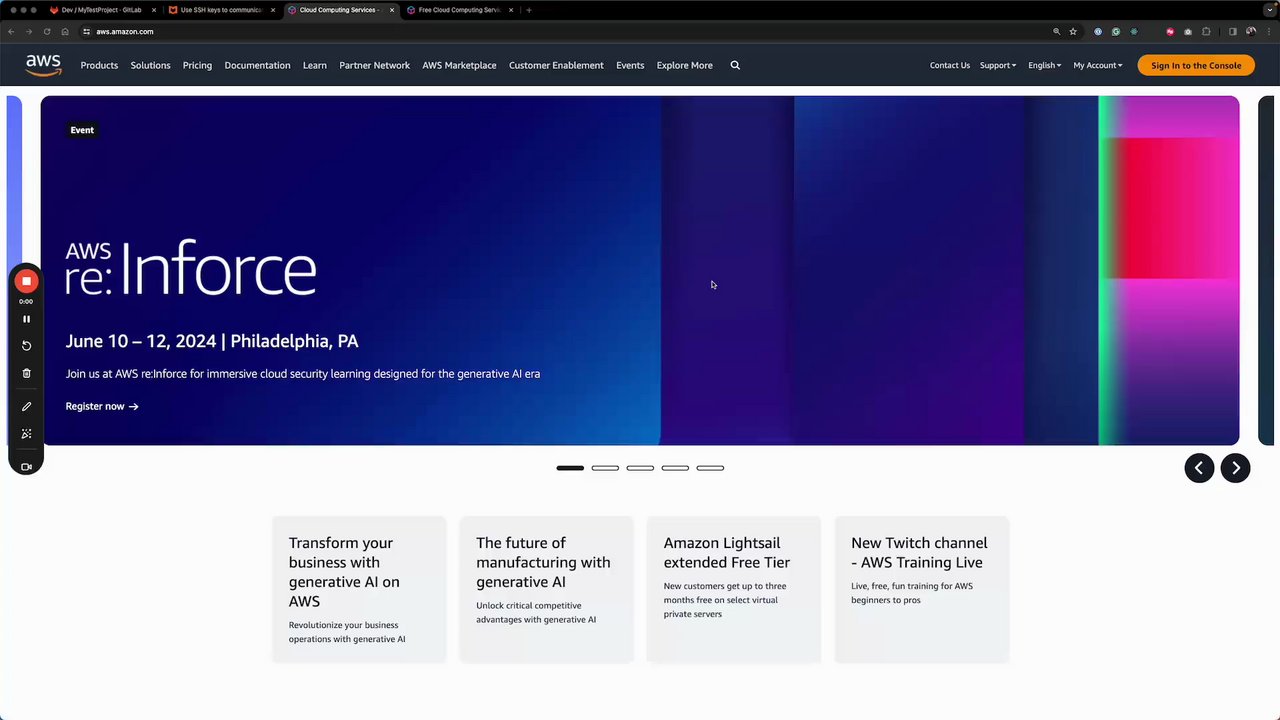
Task: Close the Free Cloud Computing Services tab
Action: pos(511,10)
